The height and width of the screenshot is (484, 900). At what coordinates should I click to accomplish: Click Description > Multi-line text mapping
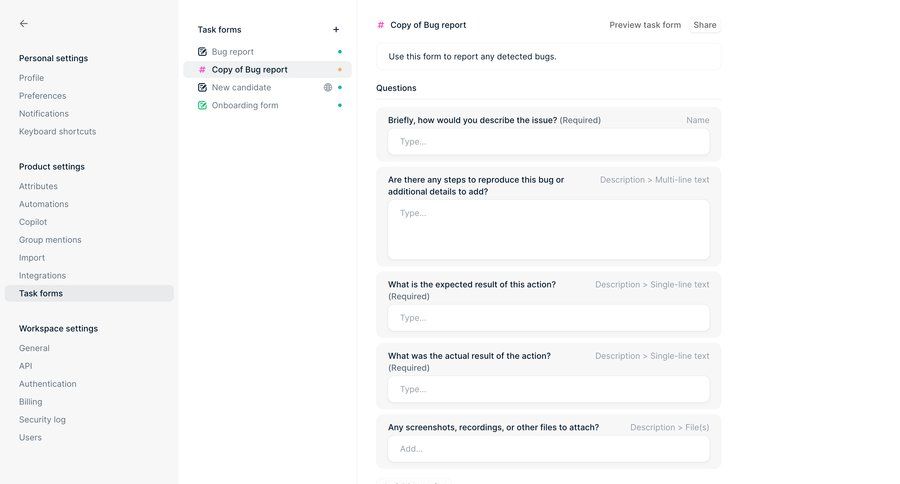click(x=654, y=180)
